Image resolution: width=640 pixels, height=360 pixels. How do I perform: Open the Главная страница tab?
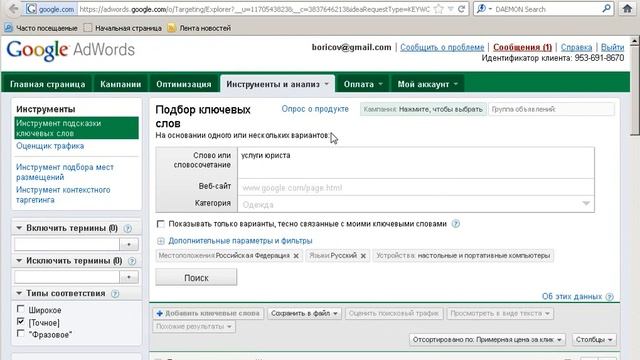point(47,84)
